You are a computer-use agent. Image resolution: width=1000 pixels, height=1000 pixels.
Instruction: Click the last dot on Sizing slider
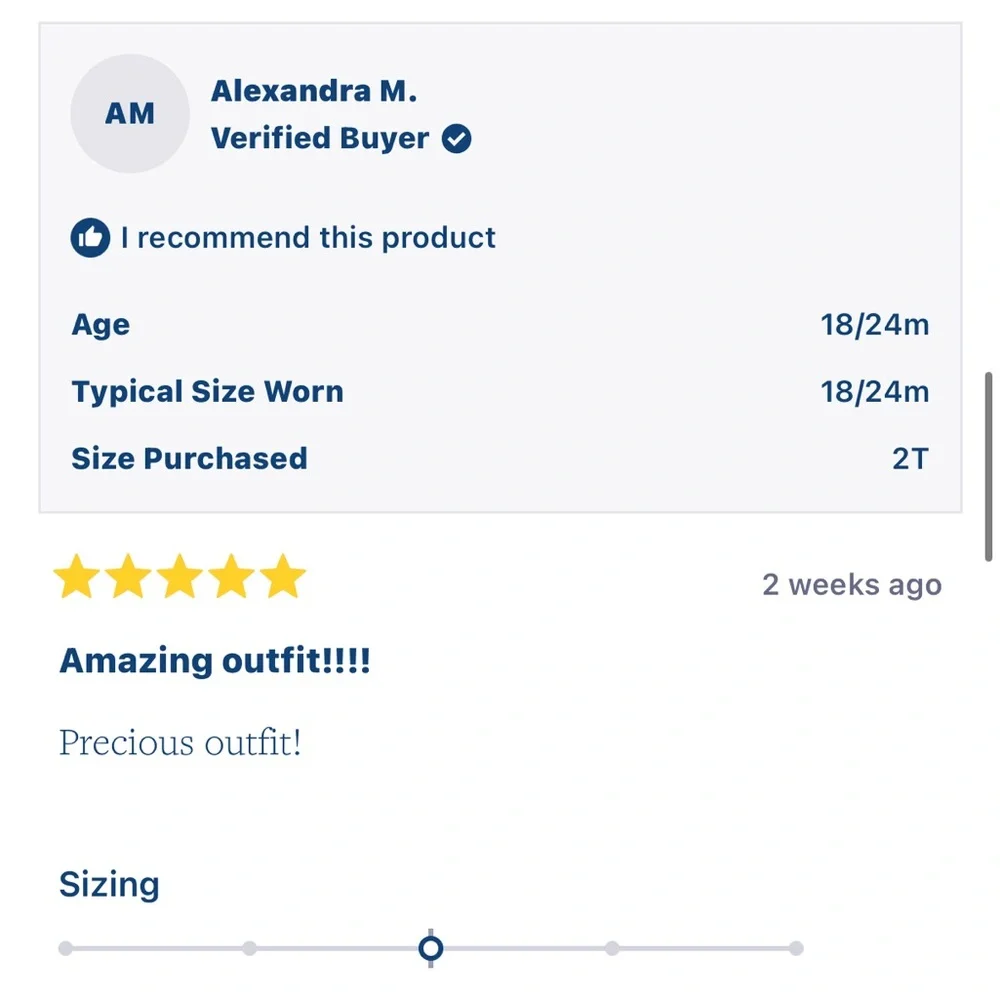pyautogui.click(x=796, y=948)
